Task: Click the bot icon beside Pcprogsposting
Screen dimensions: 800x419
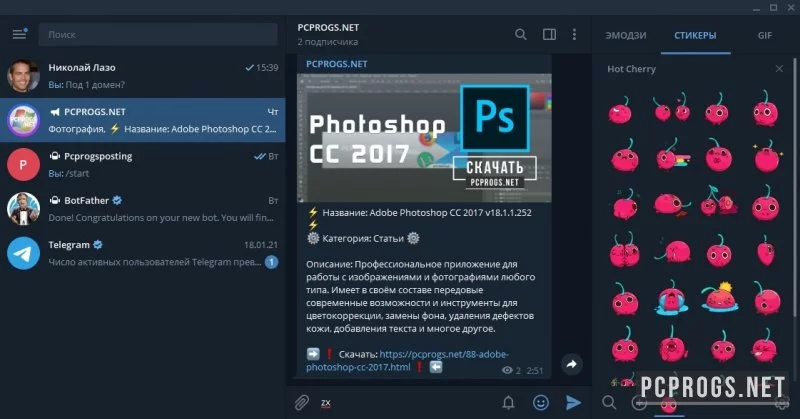Action: pos(55,156)
